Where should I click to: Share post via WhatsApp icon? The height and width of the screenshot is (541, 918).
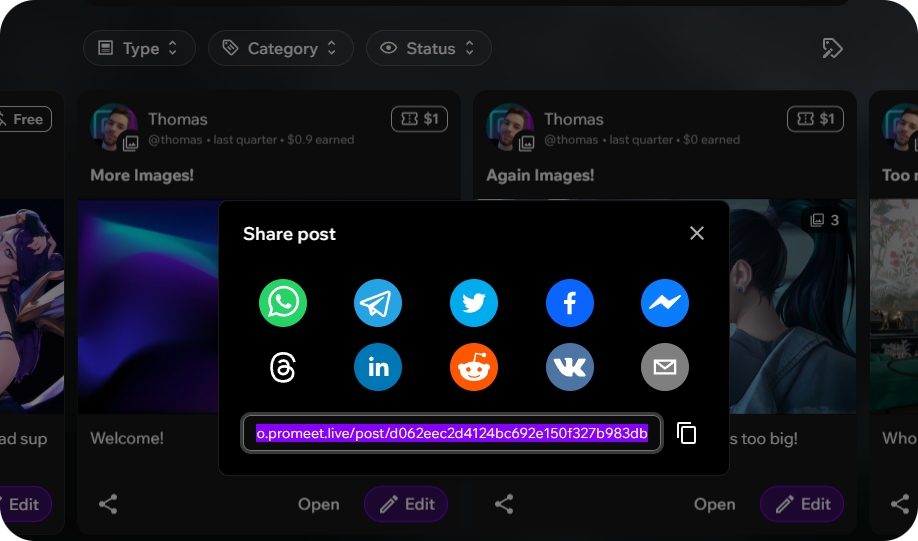(x=283, y=303)
